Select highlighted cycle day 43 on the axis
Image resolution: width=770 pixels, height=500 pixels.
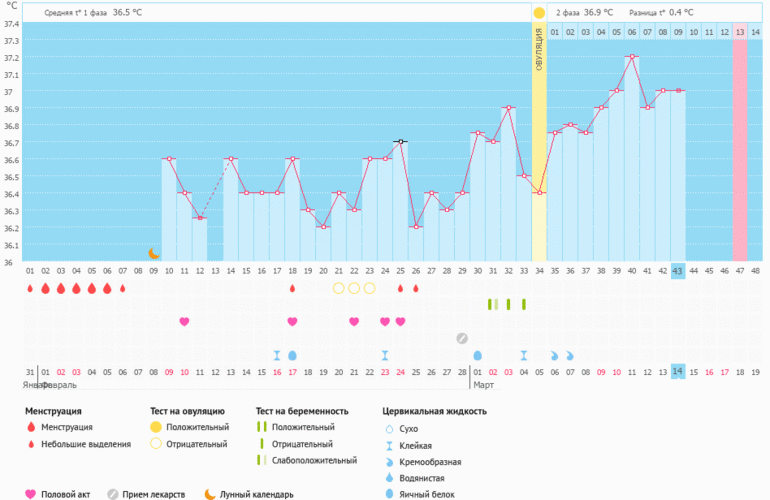(x=677, y=270)
